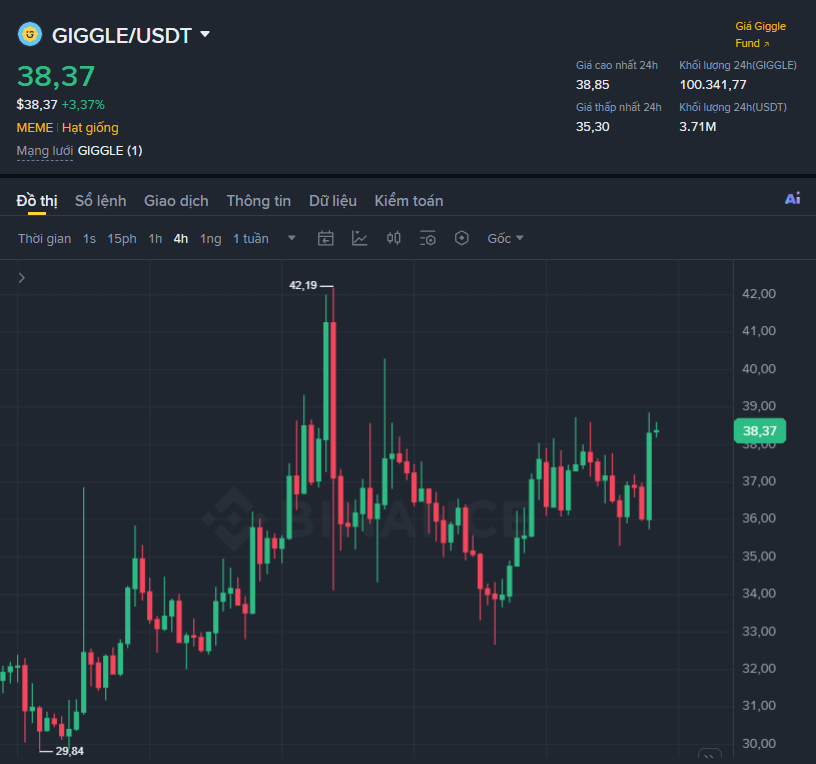Click the 35,00 price axis label

[759, 556]
